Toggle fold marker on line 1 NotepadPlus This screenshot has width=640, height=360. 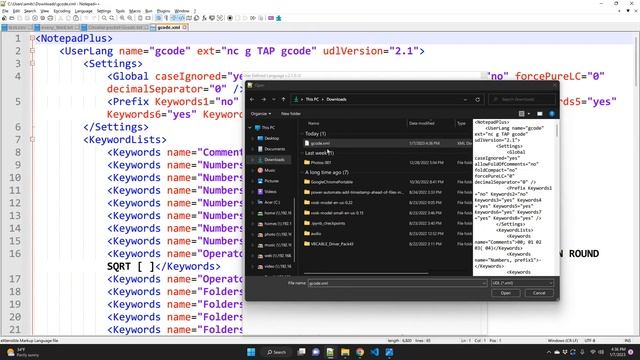(32, 38)
